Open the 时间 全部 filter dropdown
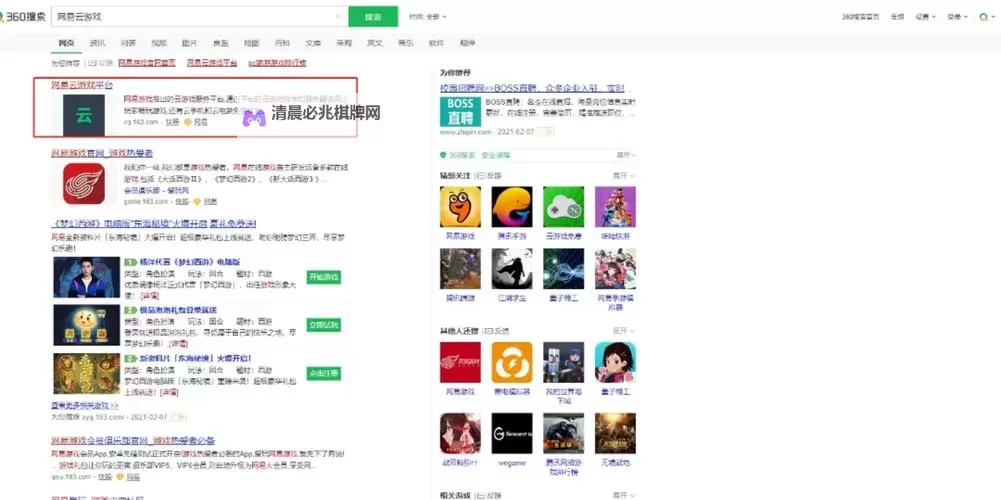Screen dimensions: 1001x500 pos(428,17)
